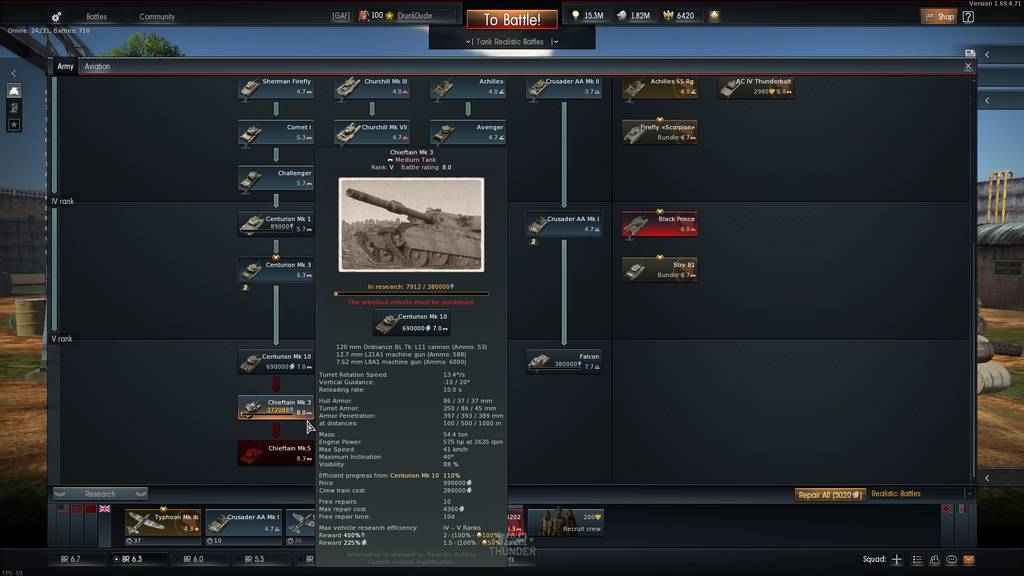Viewport: 1024px width, 576px height.
Task: Click the 15.3M research points bulb
Action: point(575,15)
